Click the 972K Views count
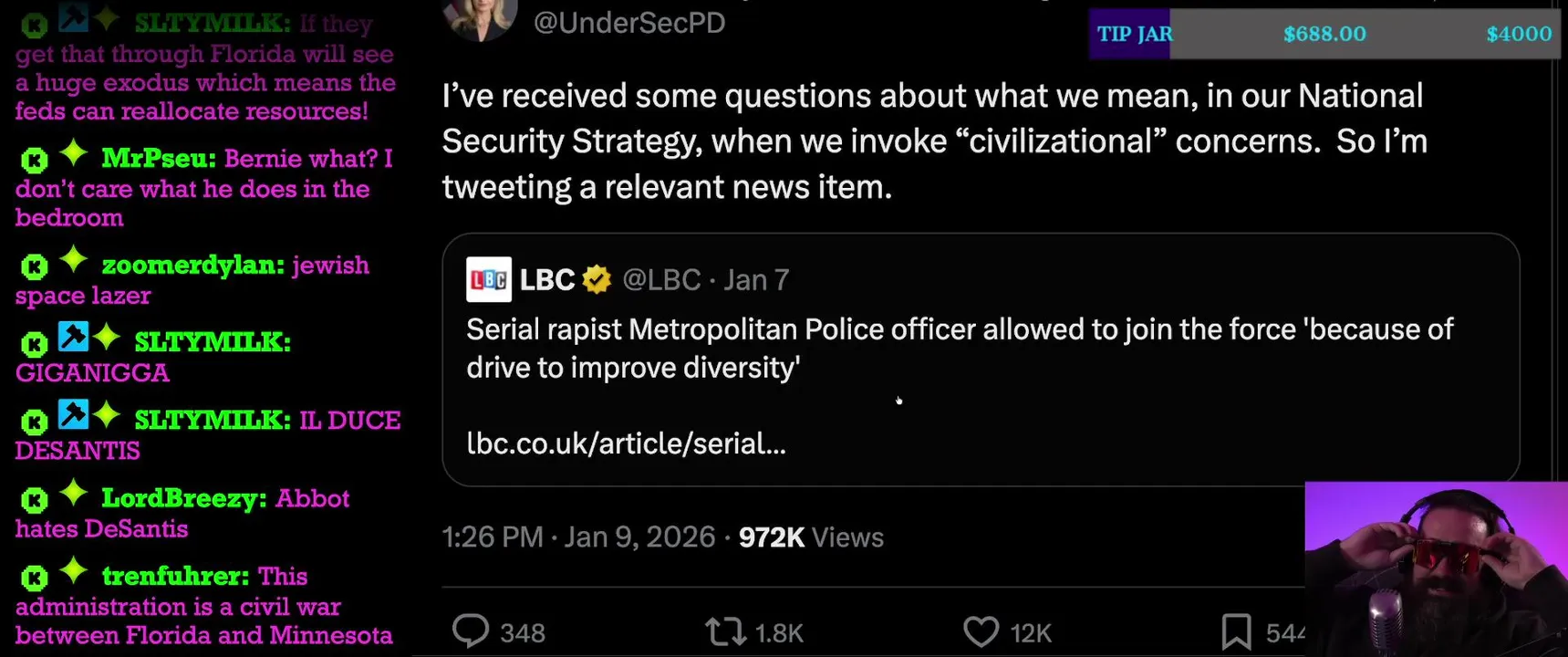The width and height of the screenshot is (1568, 657). [811, 537]
